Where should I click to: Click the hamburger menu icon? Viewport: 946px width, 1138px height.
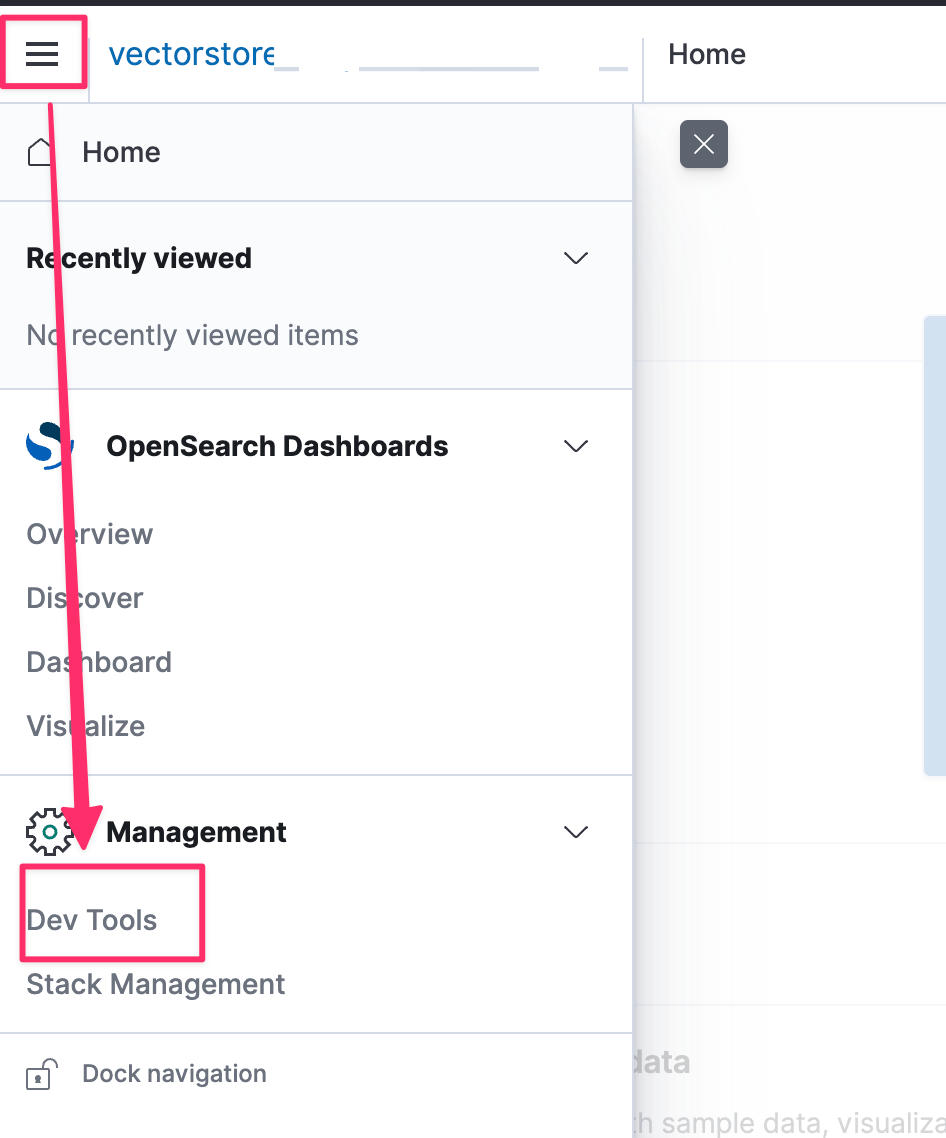click(42, 54)
